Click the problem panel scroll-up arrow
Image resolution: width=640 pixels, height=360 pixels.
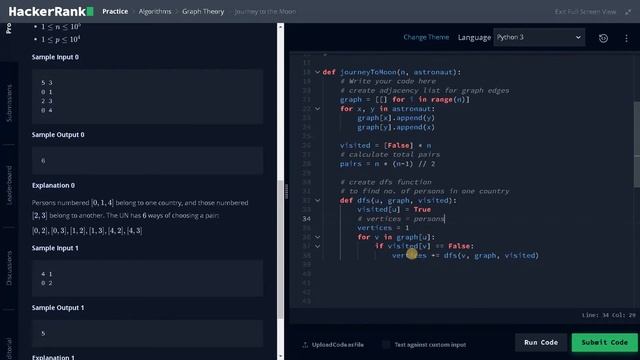280,27
